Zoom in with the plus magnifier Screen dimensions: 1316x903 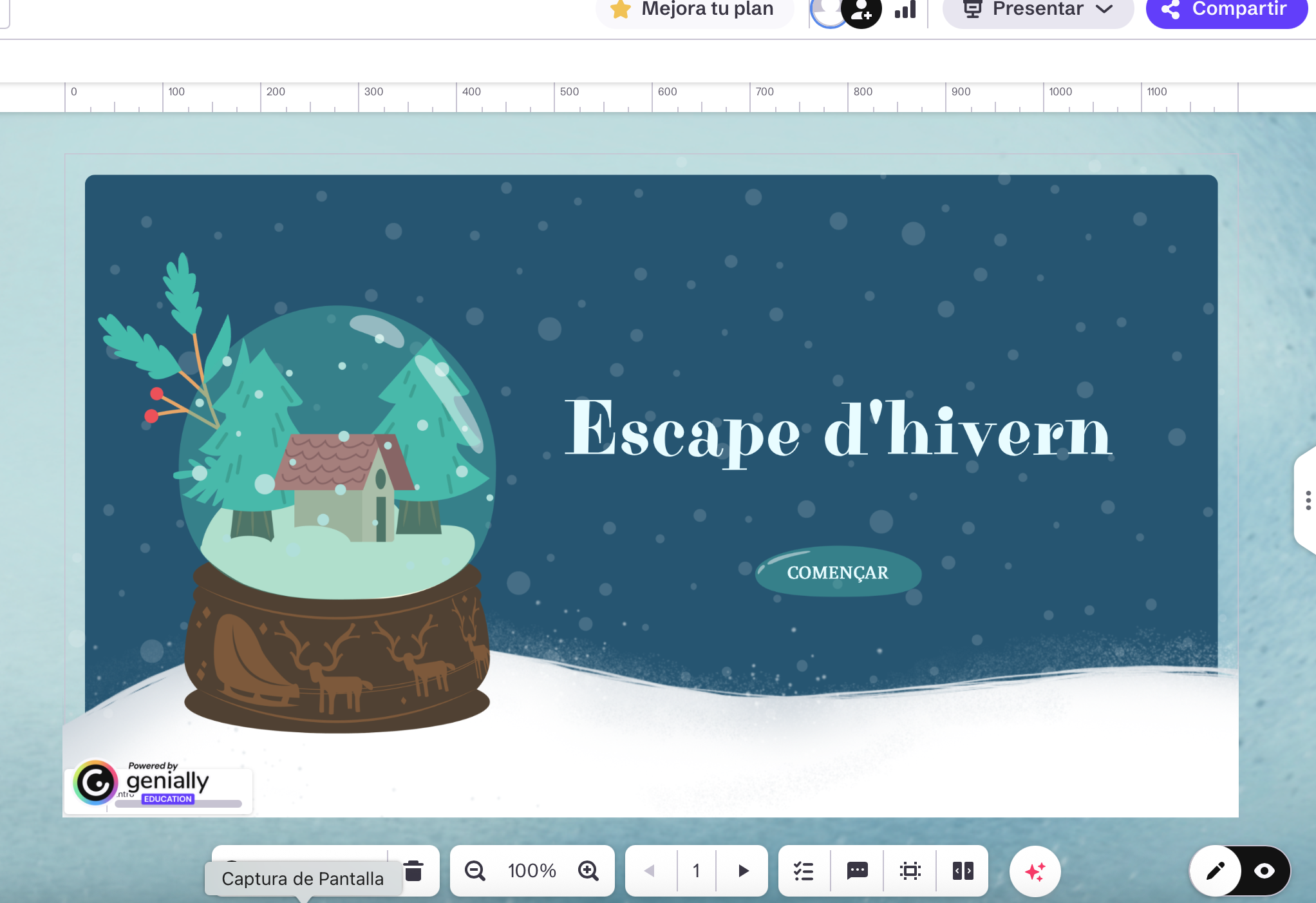pyautogui.click(x=588, y=871)
